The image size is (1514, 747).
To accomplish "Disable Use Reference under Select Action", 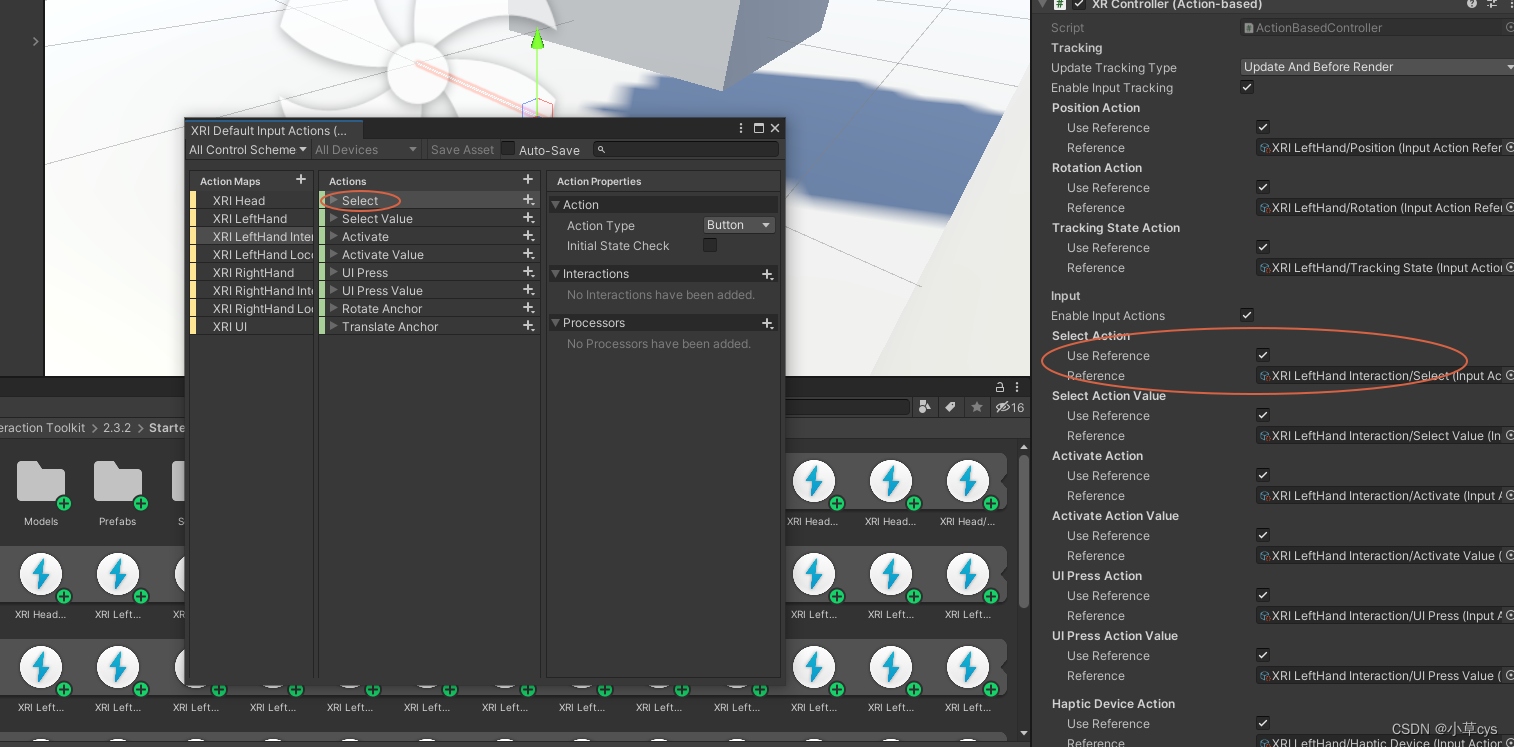I will pyautogui.click(x=1263, y=354).
